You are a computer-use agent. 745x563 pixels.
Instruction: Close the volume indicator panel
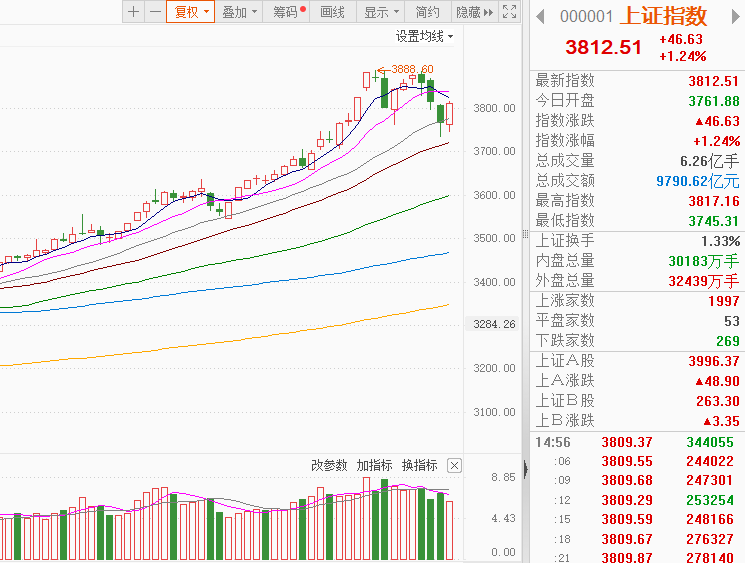[x=454, y=466]
